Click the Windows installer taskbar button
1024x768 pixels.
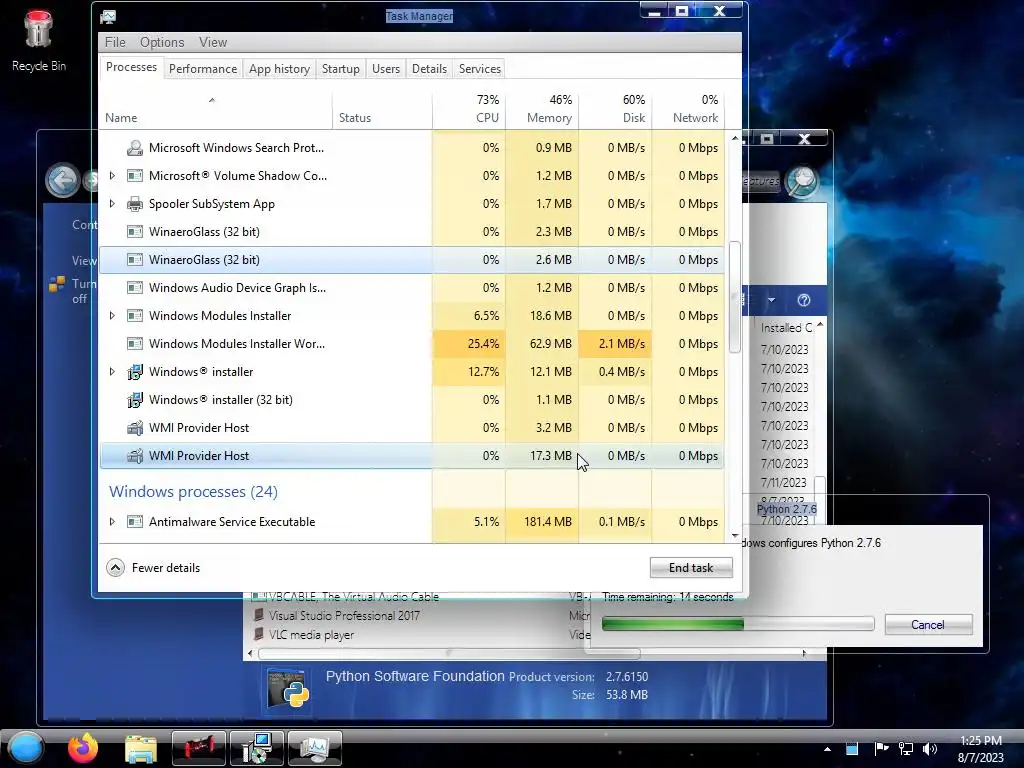(x=256, y=748)
